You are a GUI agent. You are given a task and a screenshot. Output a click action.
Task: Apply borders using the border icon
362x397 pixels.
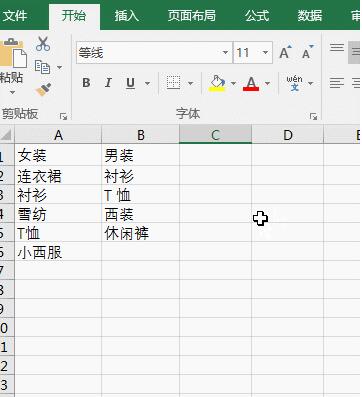(x=173, y=83)
